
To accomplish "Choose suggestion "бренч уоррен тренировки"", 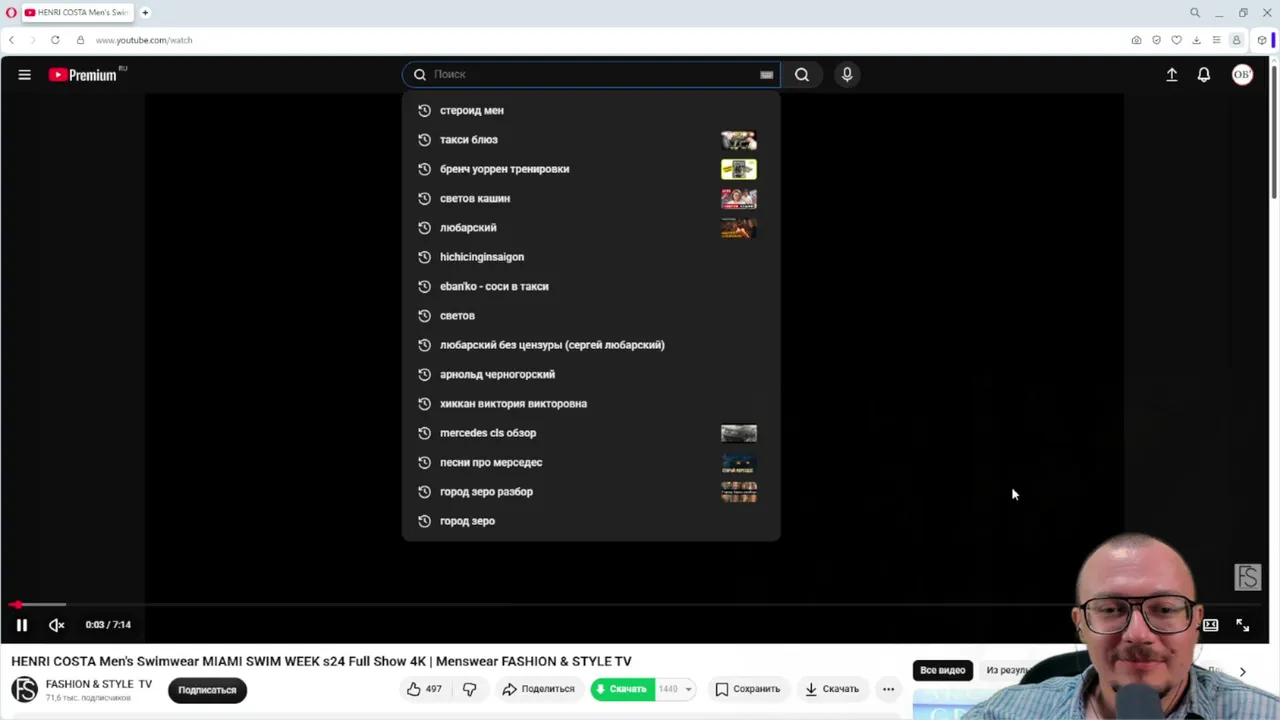I will 591,169.
